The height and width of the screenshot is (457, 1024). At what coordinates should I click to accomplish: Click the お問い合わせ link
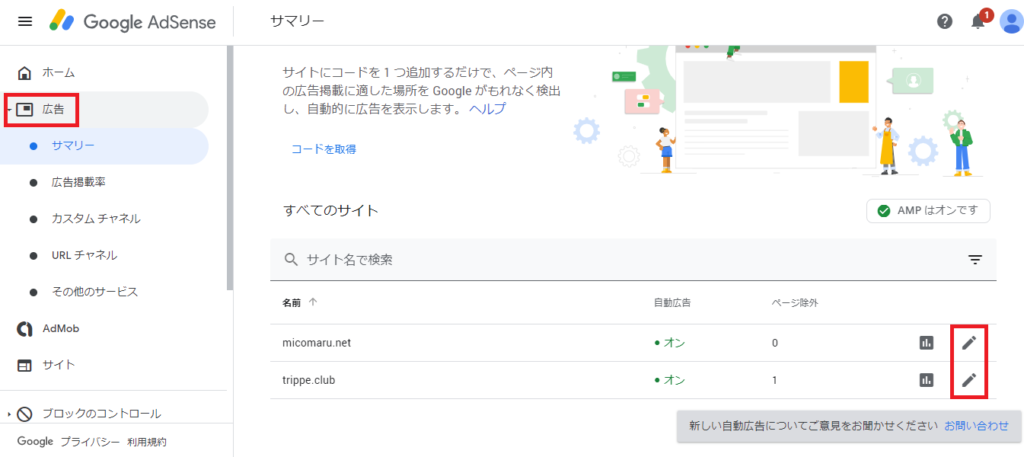point(976,426)
